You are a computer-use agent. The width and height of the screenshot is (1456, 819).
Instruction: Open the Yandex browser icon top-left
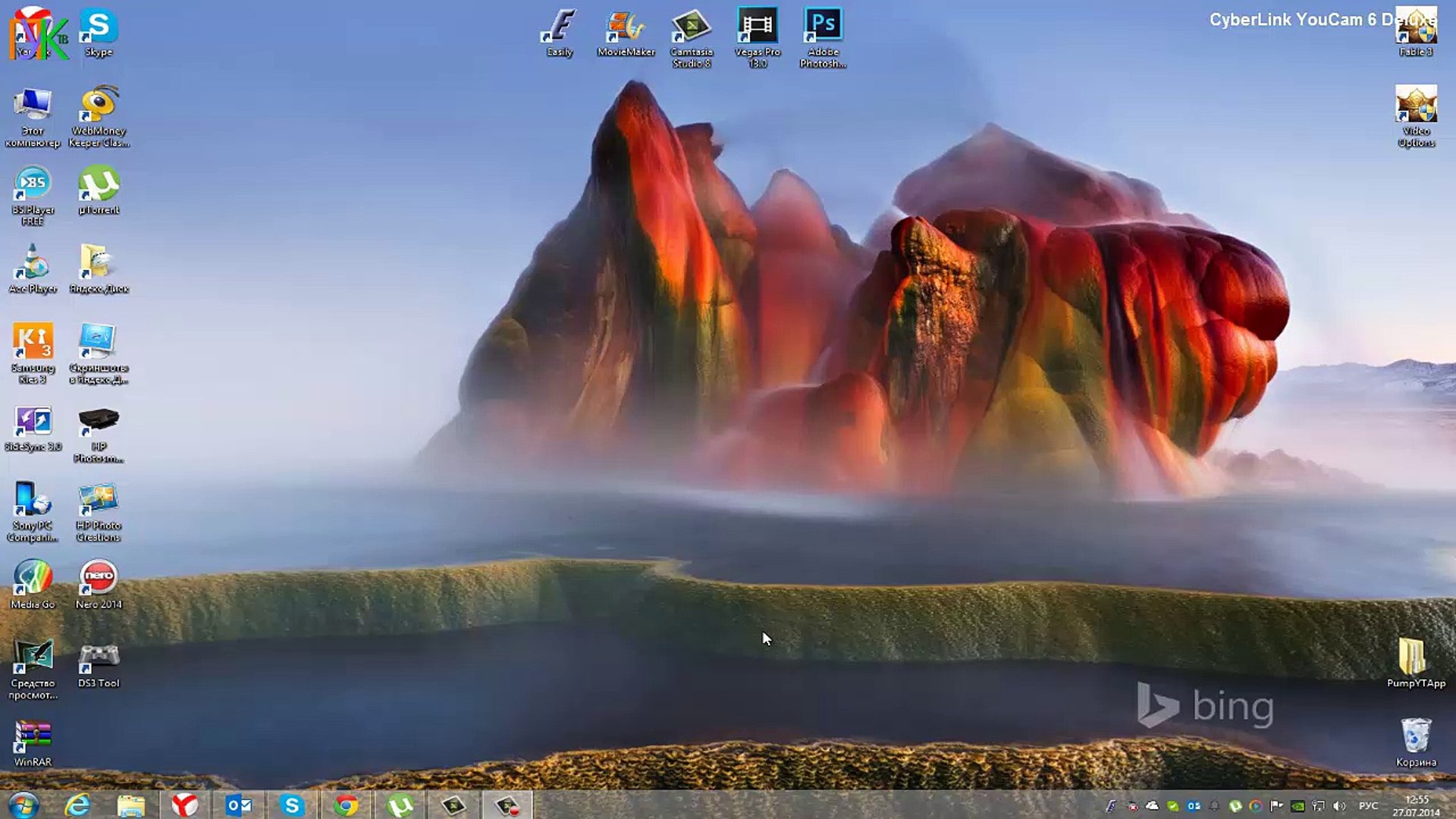pyautogui.click(x=33, y=33)
